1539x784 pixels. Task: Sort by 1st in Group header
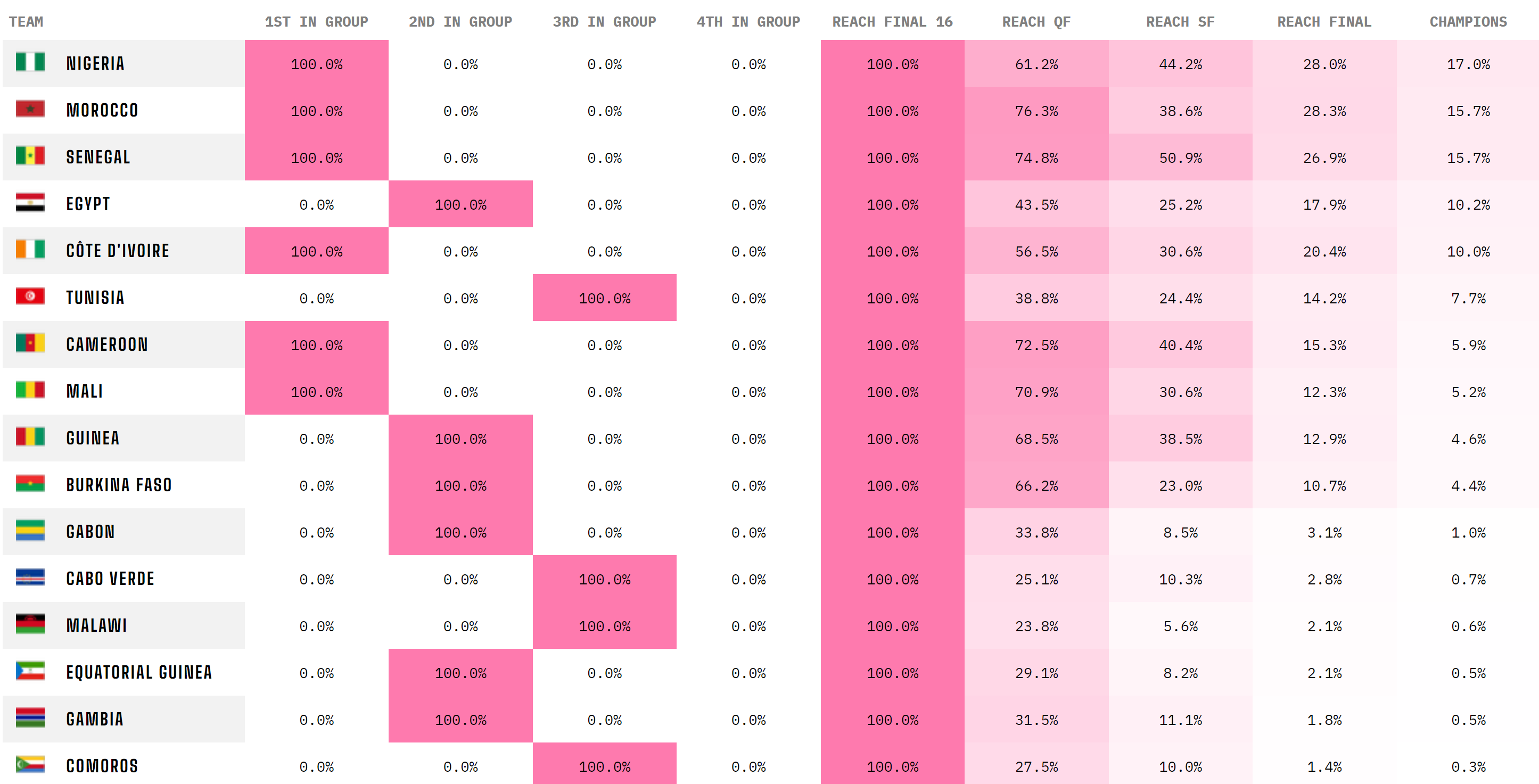click(x=316, y=22)
